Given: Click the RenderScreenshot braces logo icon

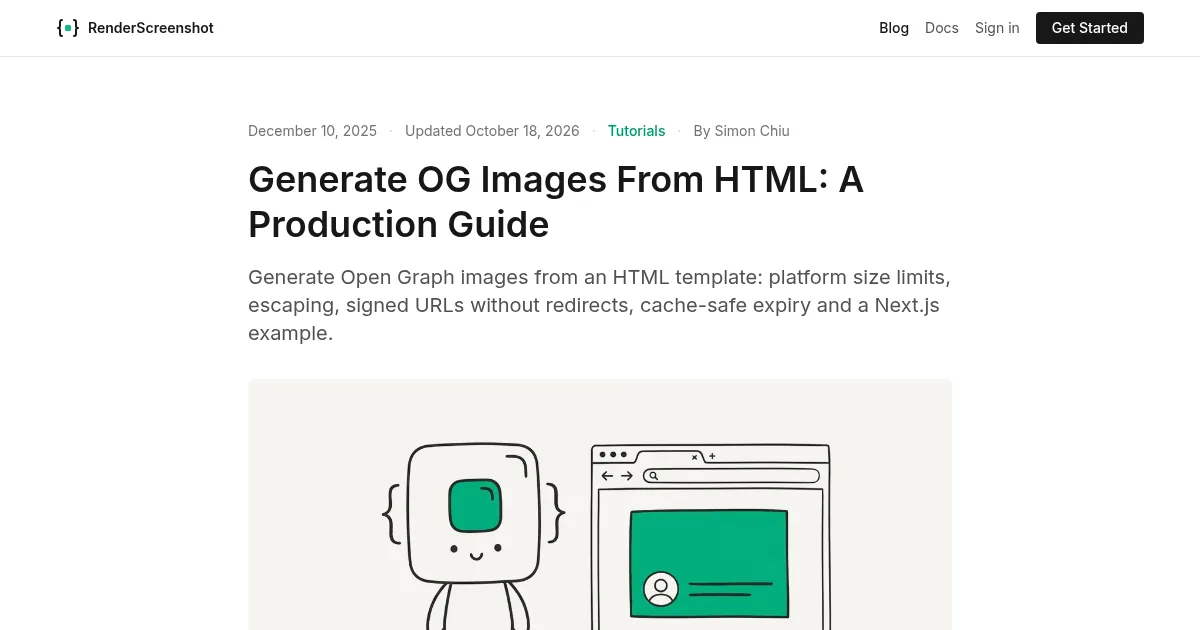Looking at the screenshot, I should coord(68,28).
